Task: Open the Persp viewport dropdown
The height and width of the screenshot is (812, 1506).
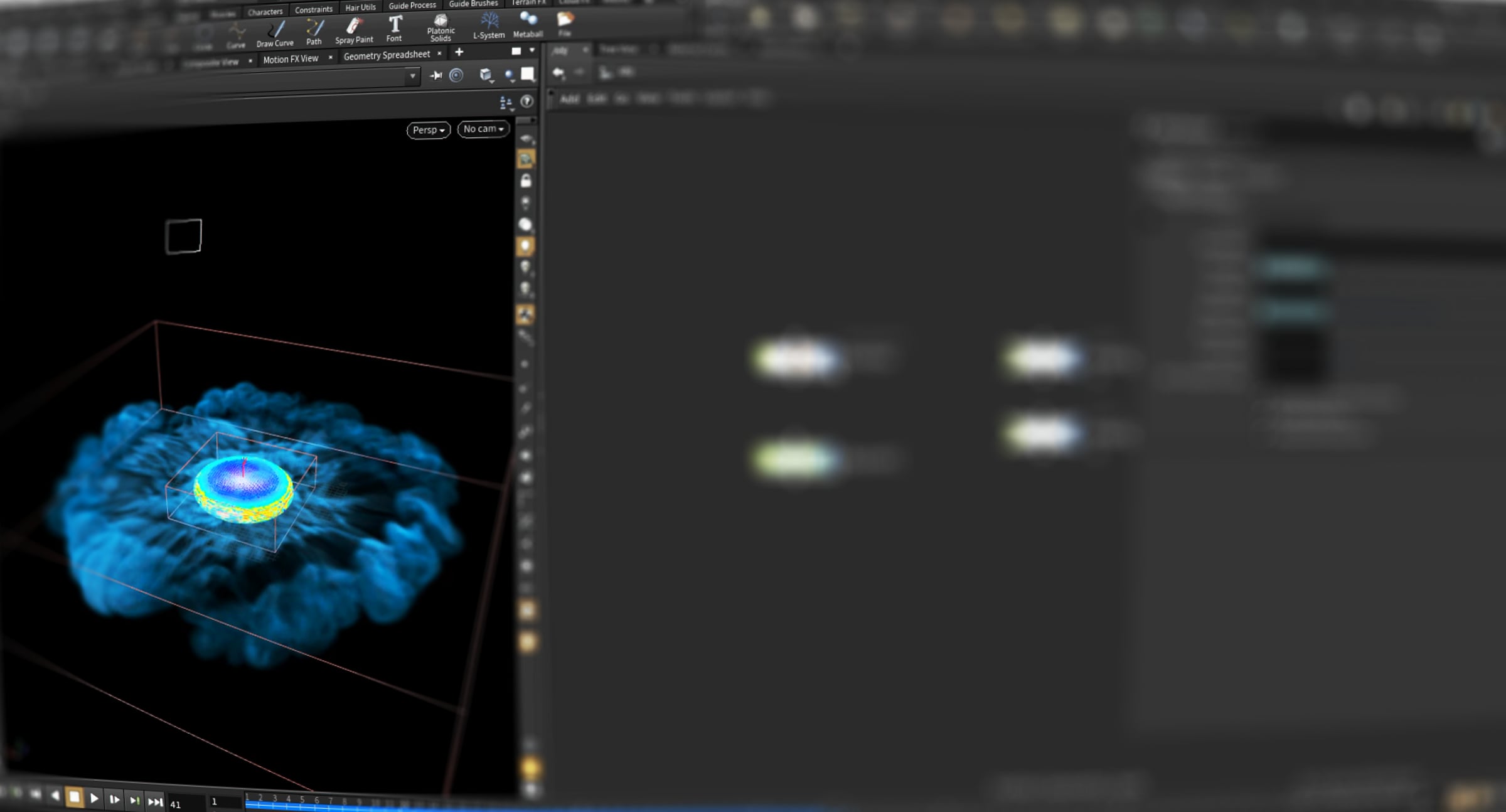Action: coord(429,130)
